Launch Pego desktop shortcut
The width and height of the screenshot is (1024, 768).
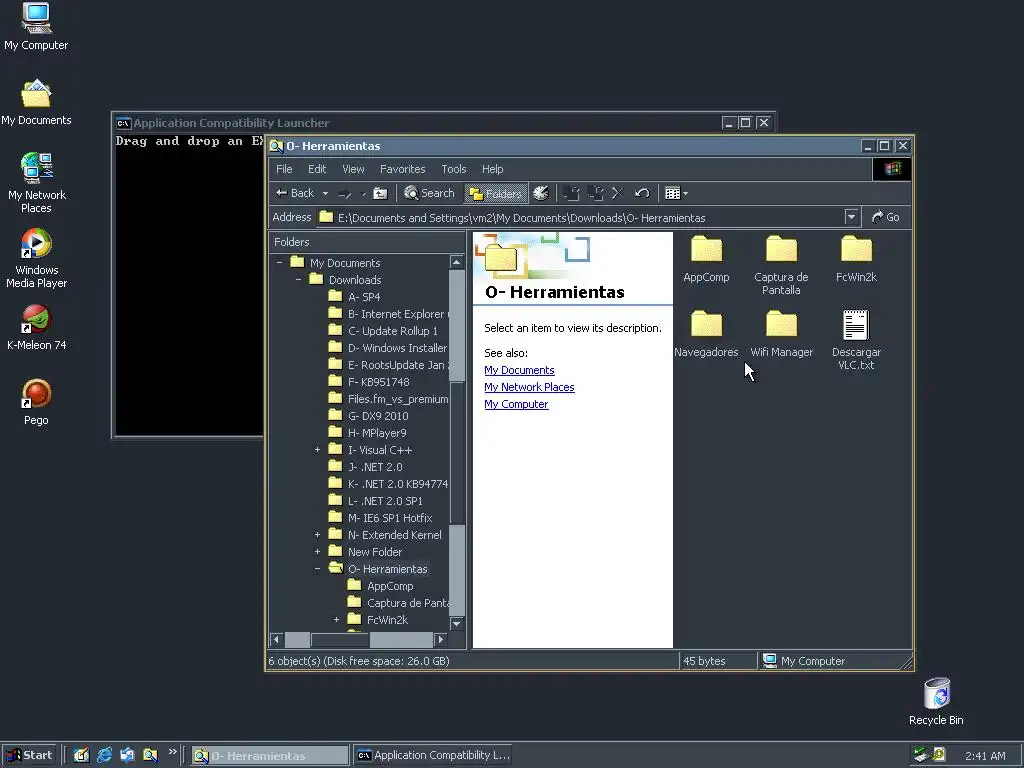36,403
